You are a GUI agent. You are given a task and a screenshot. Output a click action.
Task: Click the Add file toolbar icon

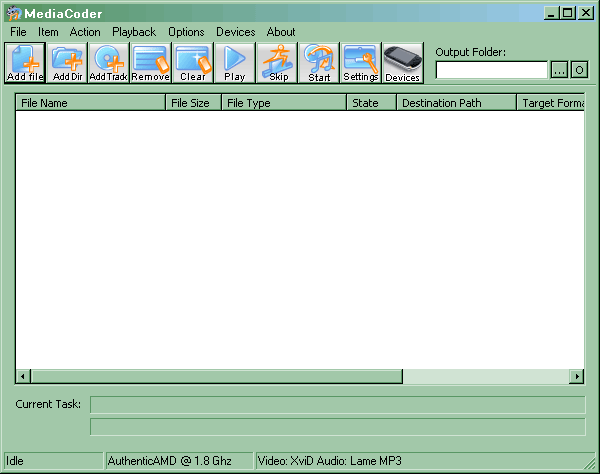point(25,63)
